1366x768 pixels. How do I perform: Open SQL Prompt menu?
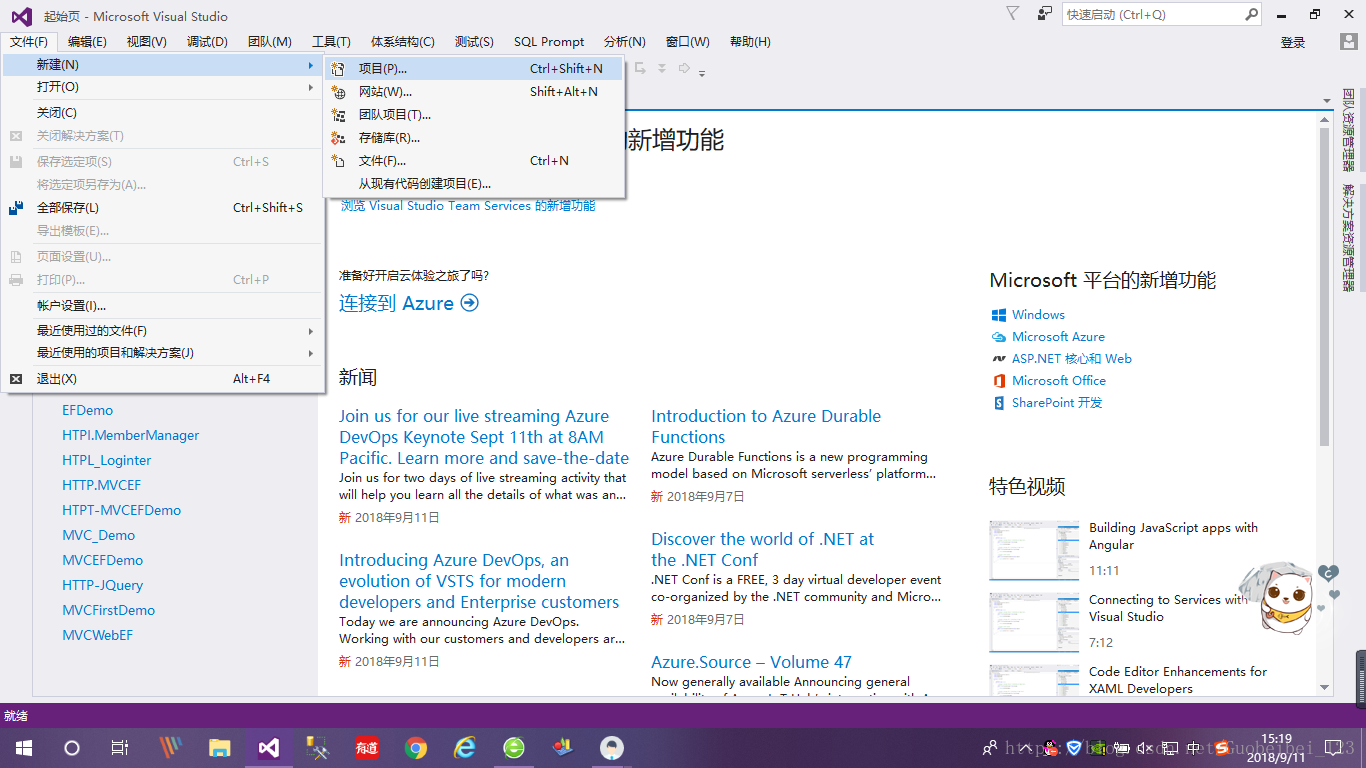pos(549,42)
